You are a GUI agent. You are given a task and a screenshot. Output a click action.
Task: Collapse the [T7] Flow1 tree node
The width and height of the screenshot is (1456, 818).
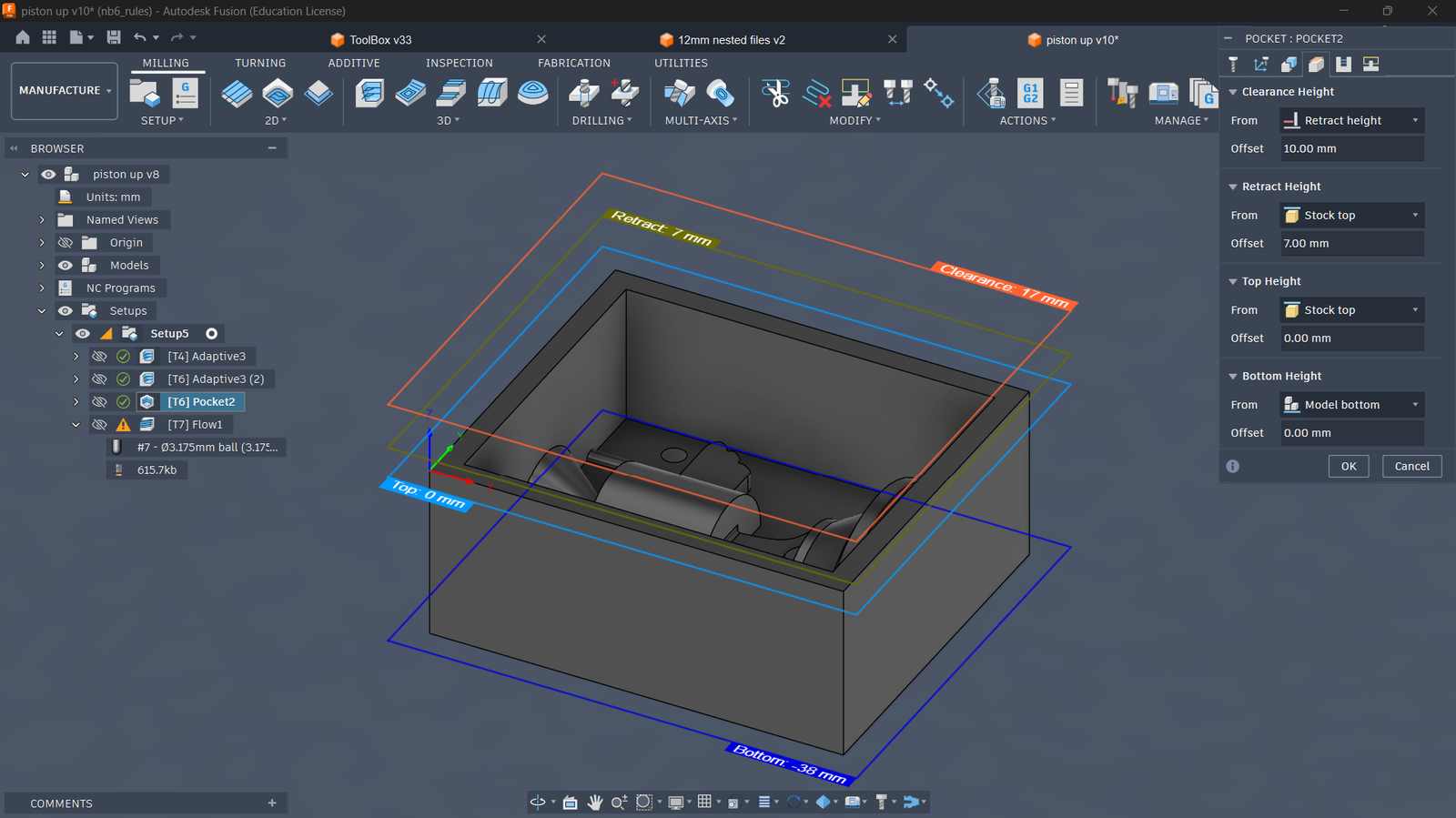pyautogui.click(x=76, y=424)
